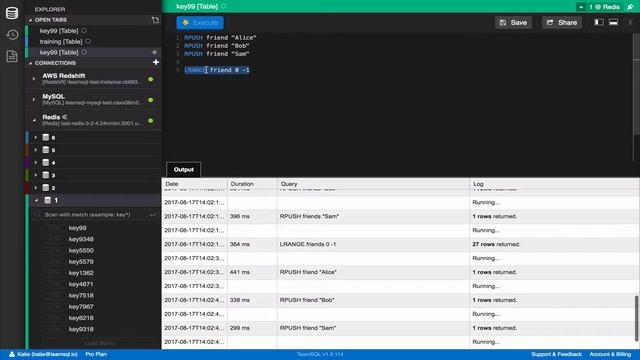Toggle bottom panel layout icon

pyautogui.click(x=613, y=22)
